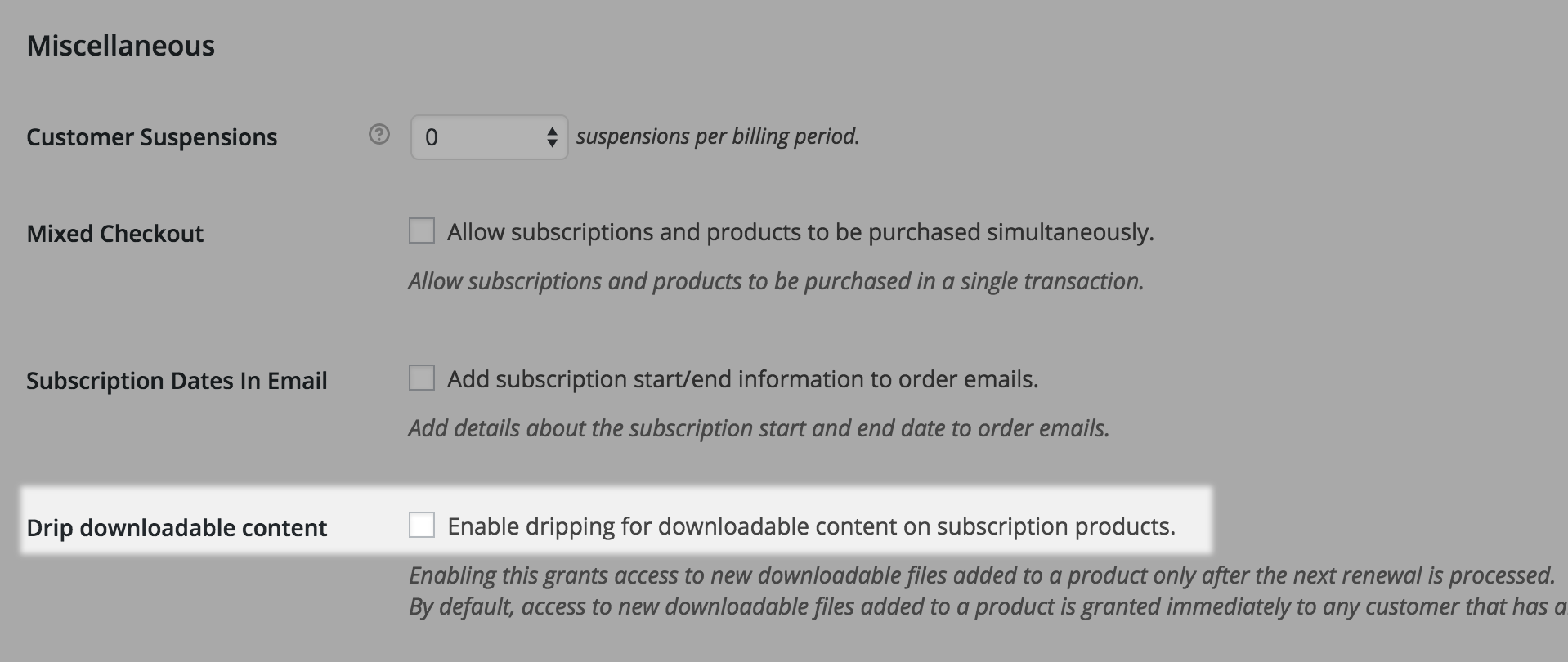The image size is (1568, 662).
Task: Click the text allowing simultaneous subscription purchases
Action: pyautogui.click(x=800, y=231)
